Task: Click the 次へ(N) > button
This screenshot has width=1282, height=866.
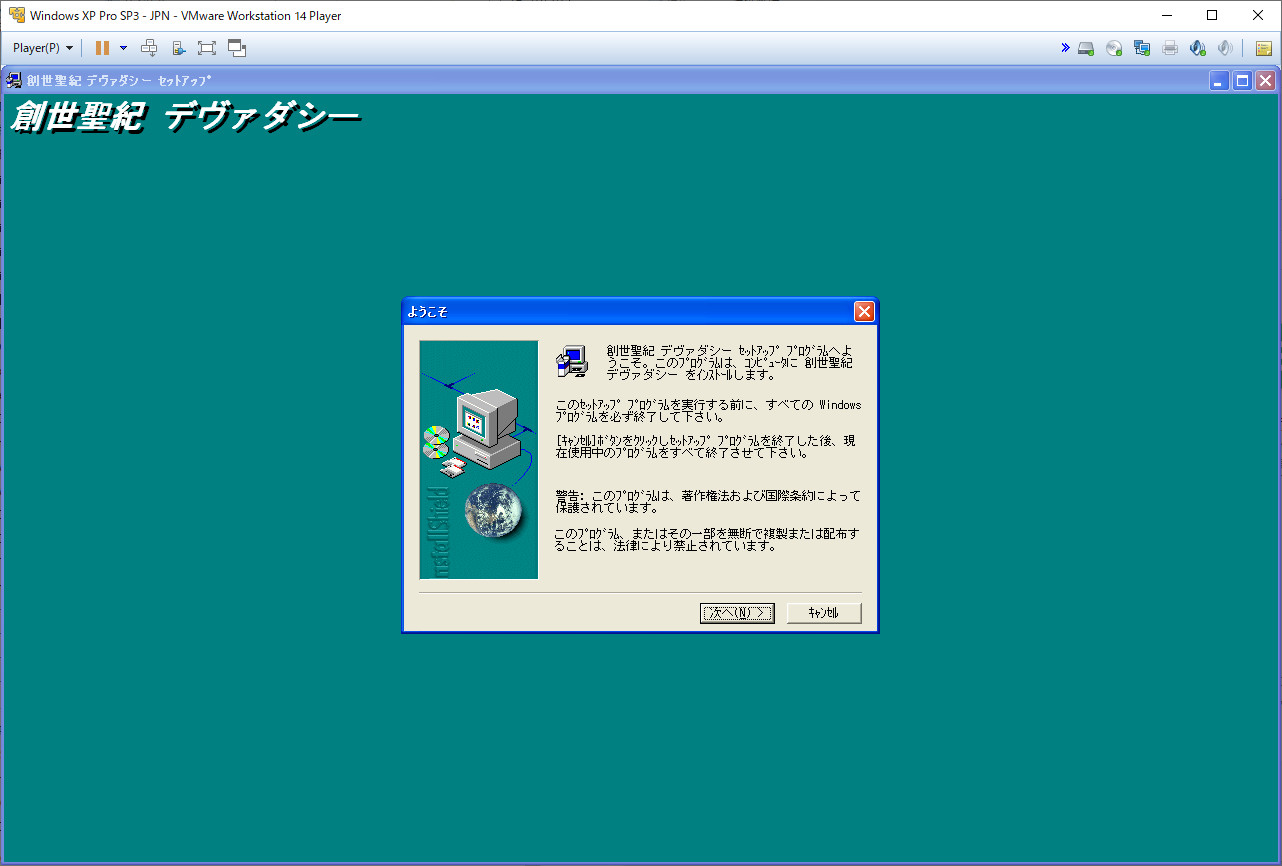Action: [737, 613]
